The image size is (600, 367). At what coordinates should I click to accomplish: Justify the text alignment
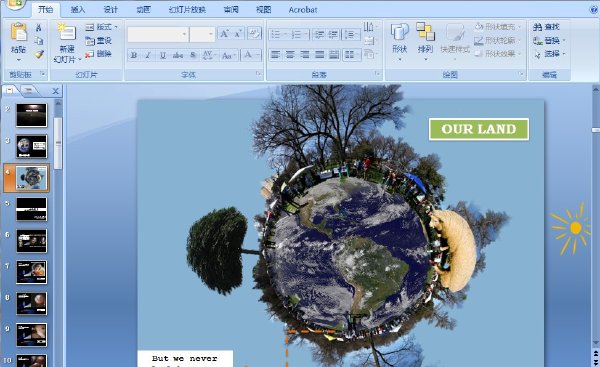point(320,55)
